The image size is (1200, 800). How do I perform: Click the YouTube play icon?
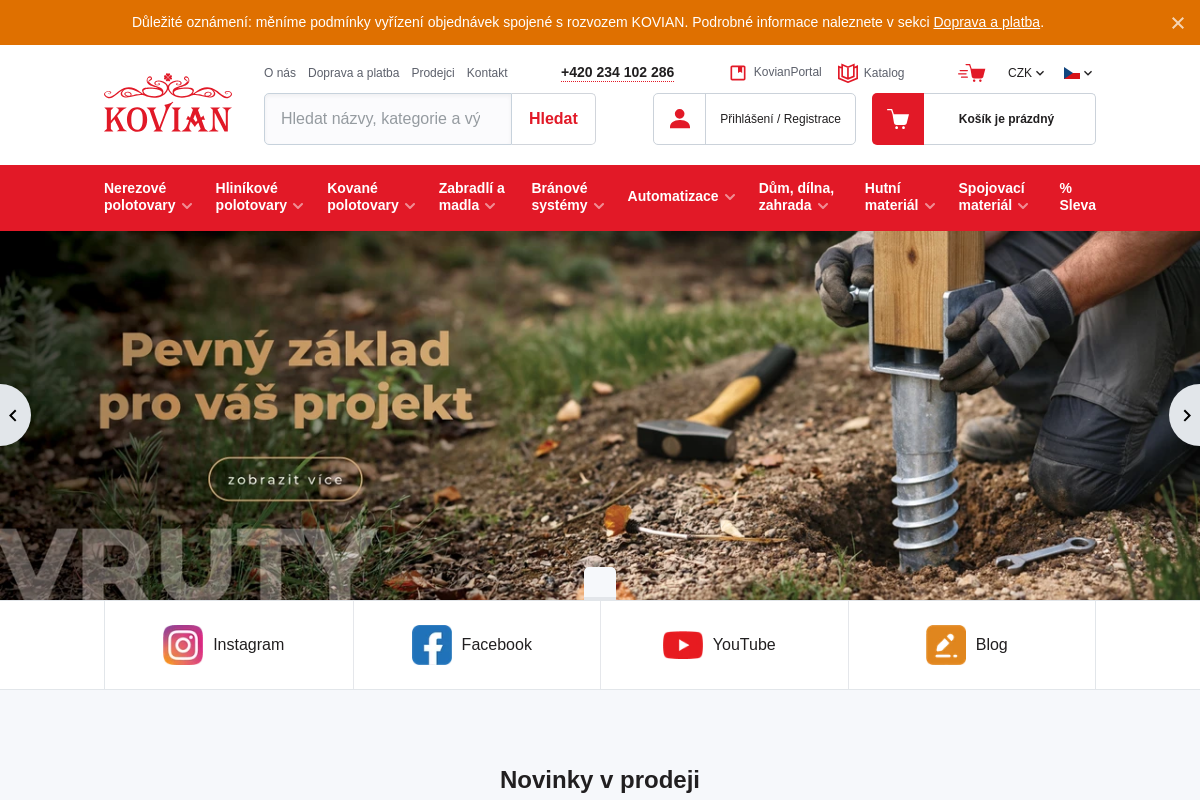pos(683,645)
